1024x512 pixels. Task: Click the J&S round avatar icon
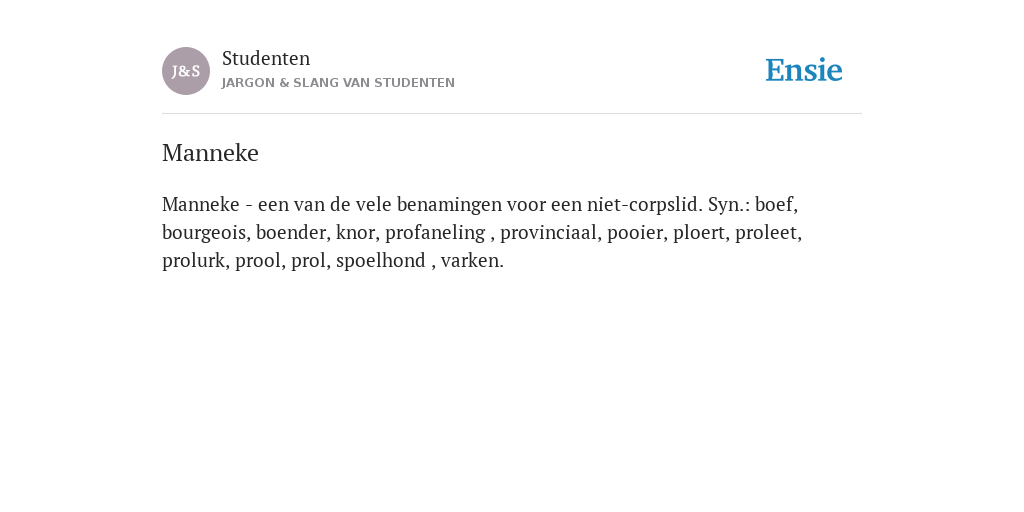coord(186,71)
